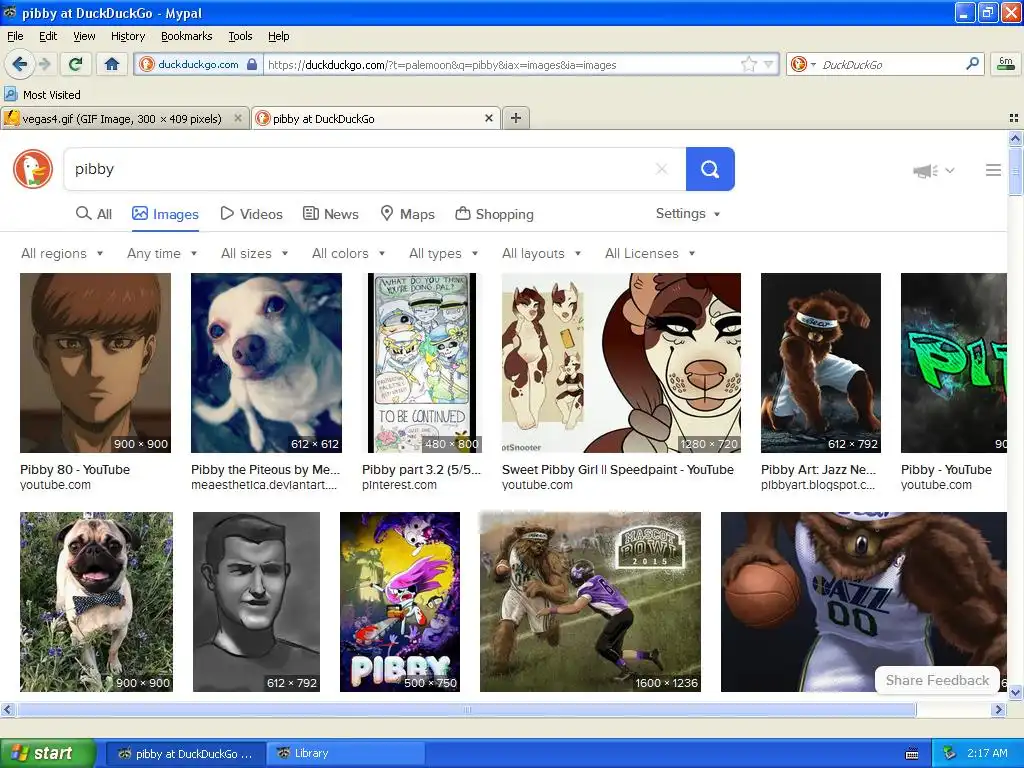Click the horizontal scrollbar right arrow
This screenshot has width=1024, height=768.
coord(998,709)
